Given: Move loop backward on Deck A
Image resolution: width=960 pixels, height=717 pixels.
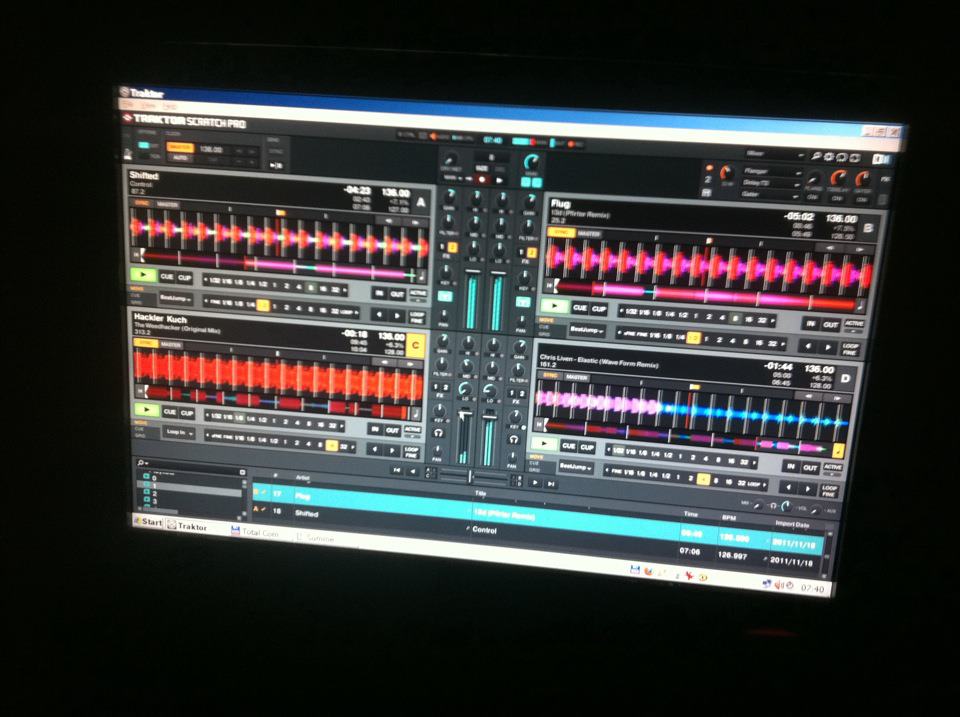Looking at the screenshot, I should click(x=379, y=315).
